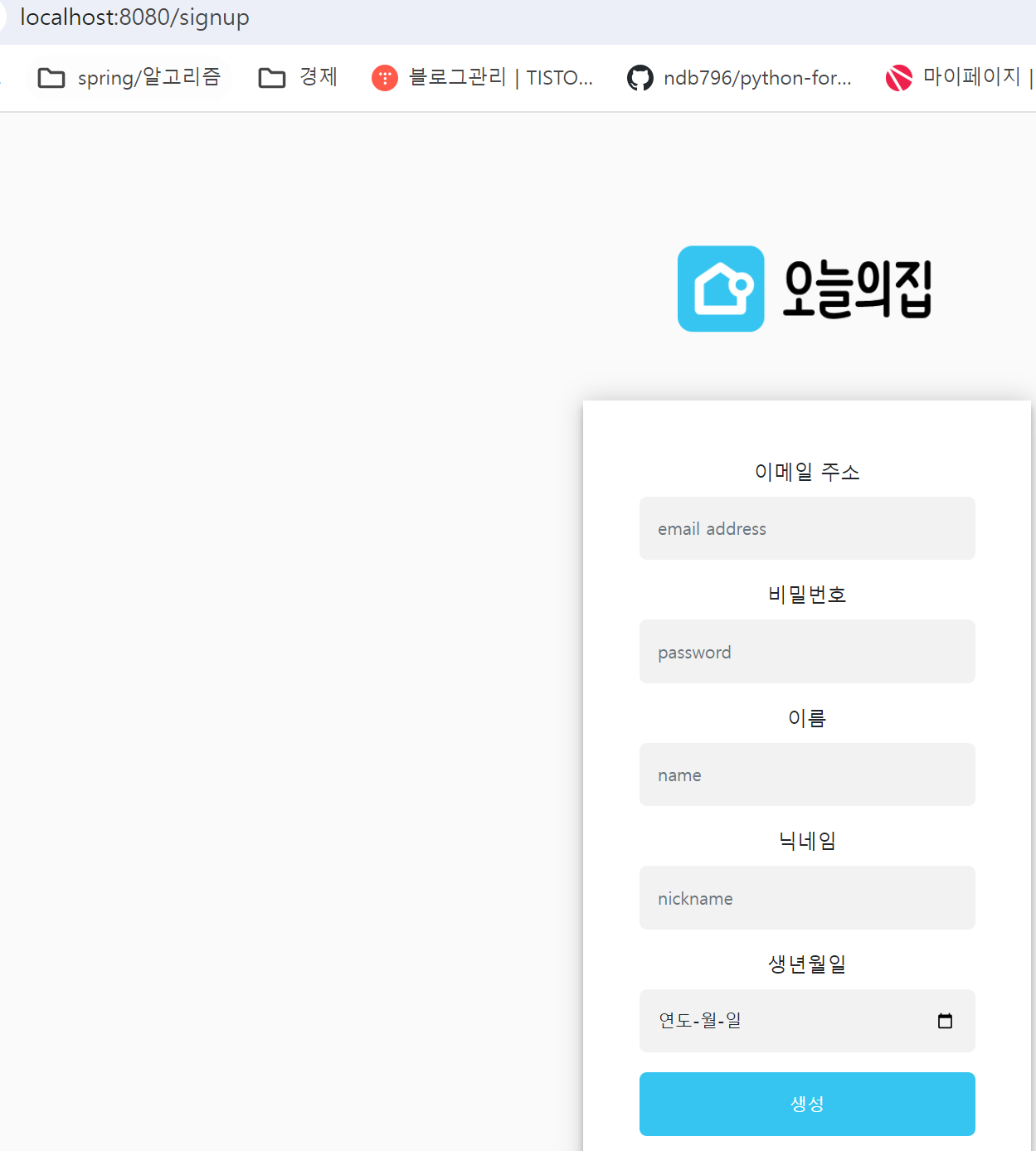Focus the password input field
The image size is (1036, 1151).
click(807, 652)
